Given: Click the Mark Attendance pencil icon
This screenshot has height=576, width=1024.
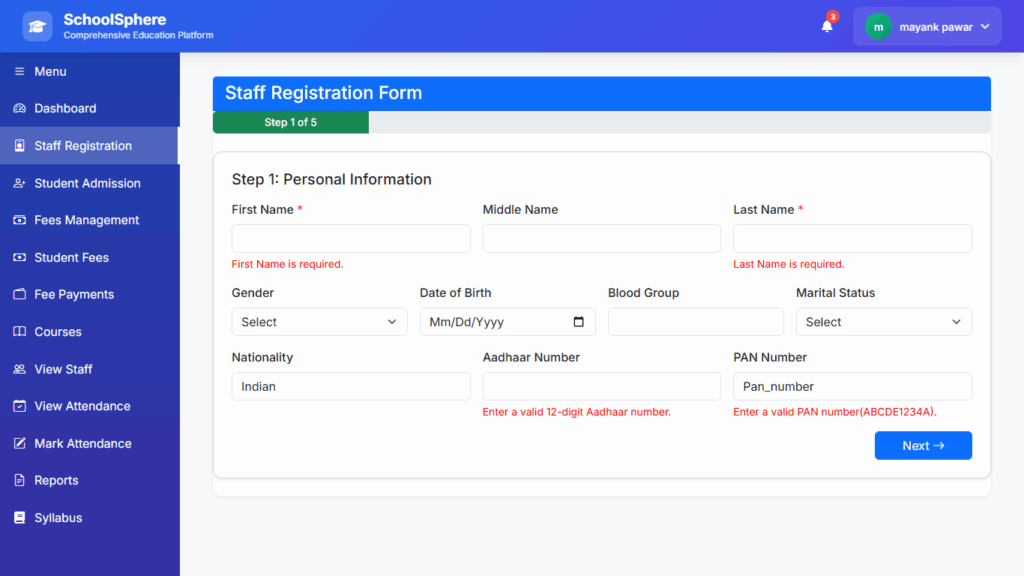Looking at the screenshot, I should coord(19,444).
